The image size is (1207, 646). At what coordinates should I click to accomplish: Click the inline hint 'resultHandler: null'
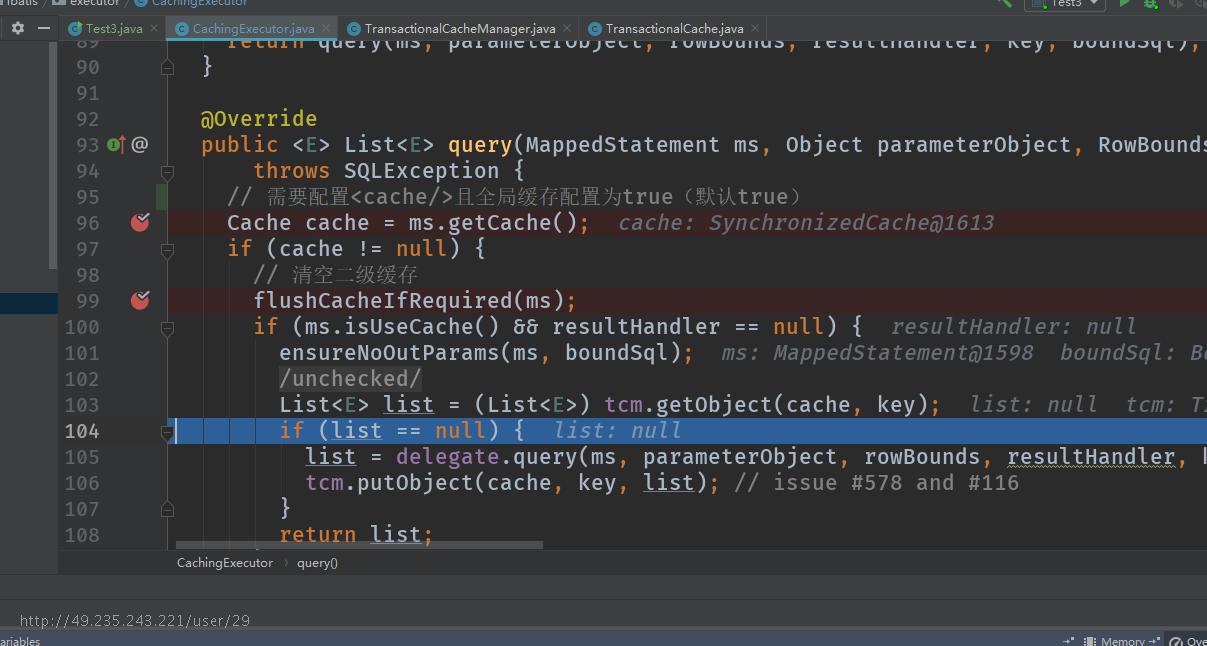coord(1014,327)
